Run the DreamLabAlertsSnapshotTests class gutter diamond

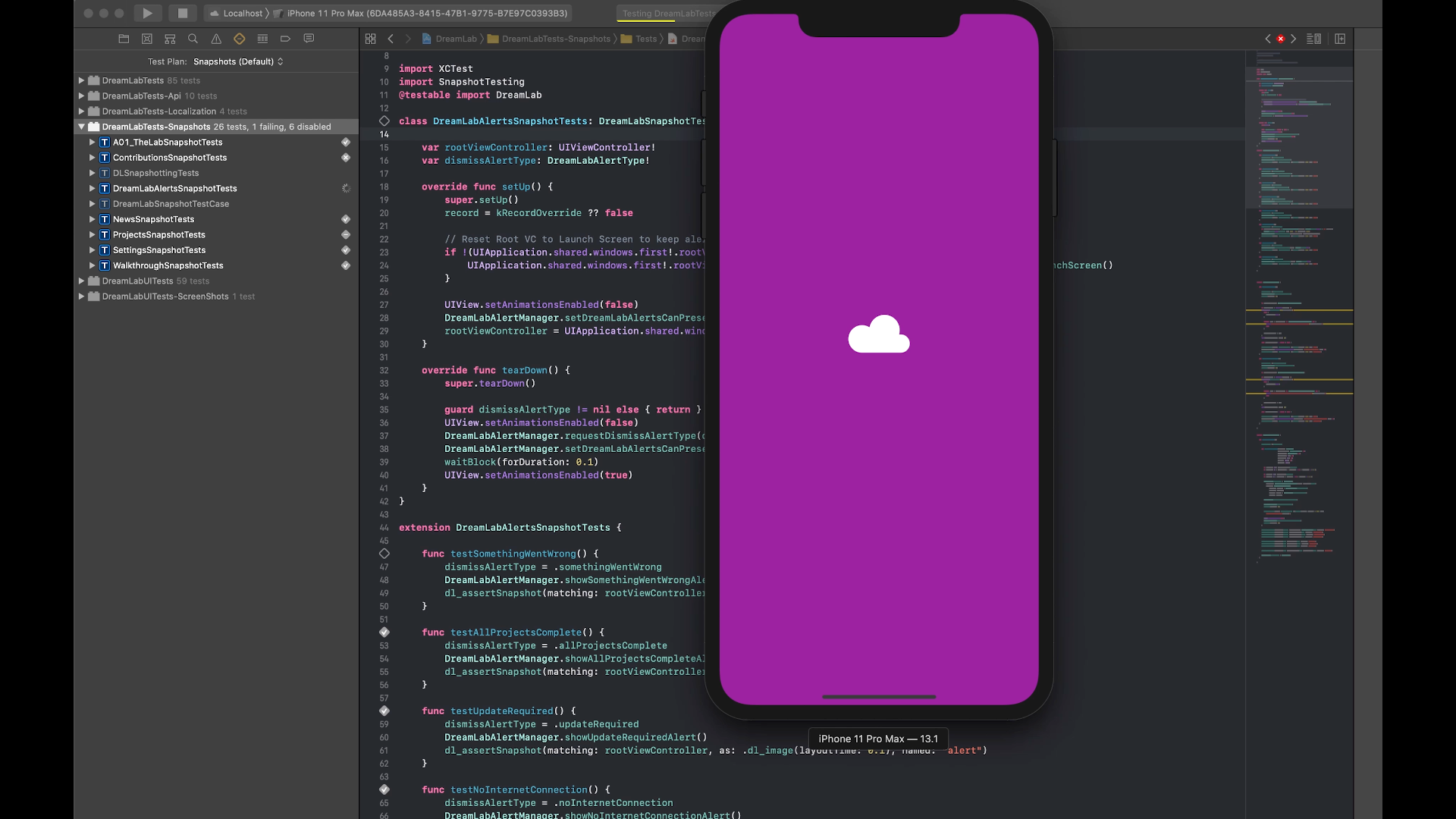384,121
